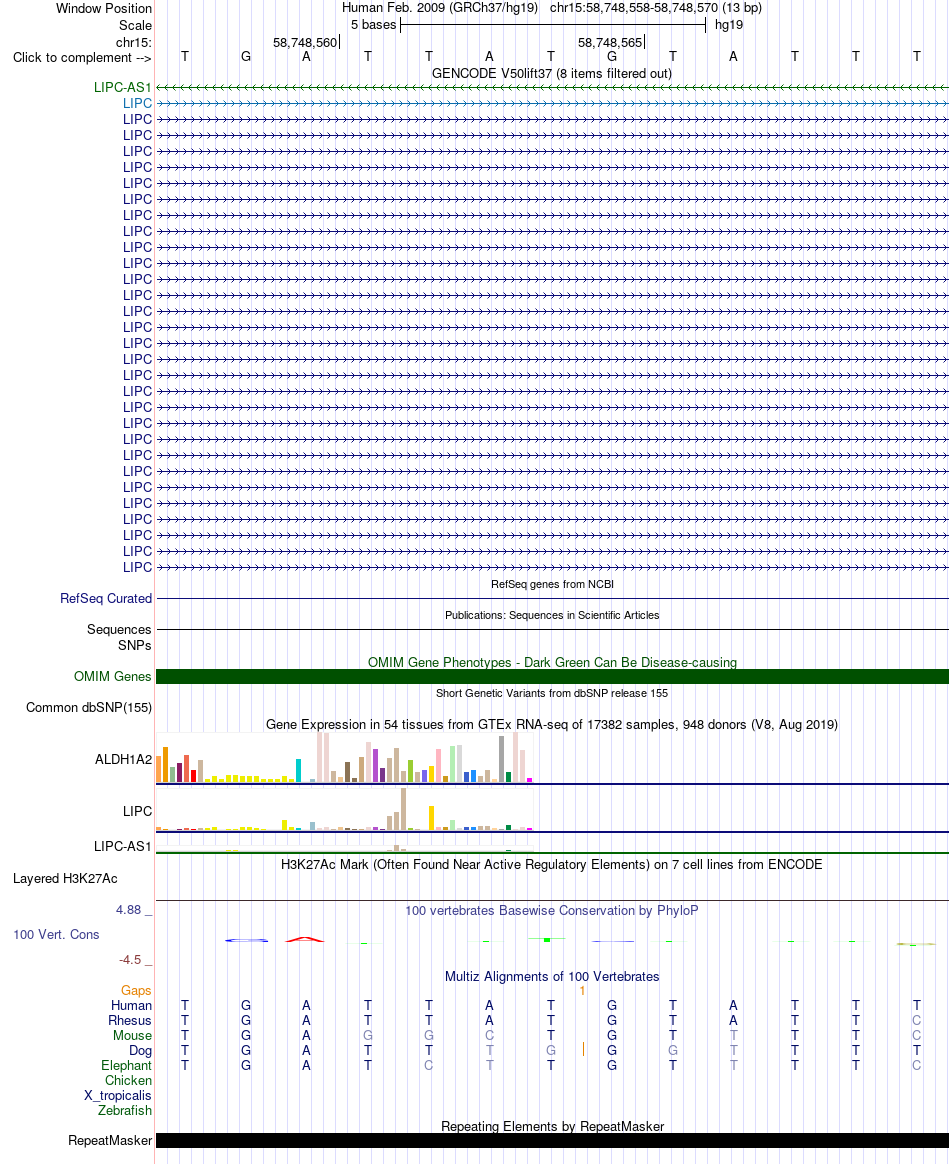Click the RepeatMasker track label
Screen dimensions: 950x1164
click(x=110, y=1140)
